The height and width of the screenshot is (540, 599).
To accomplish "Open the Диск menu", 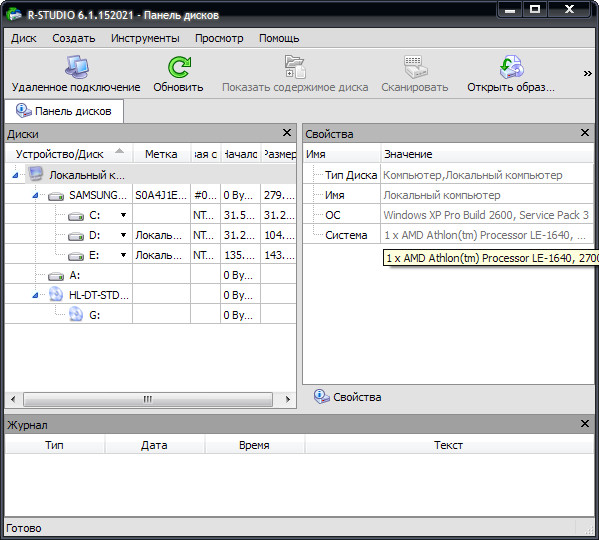I will click(x=24, y=38).
